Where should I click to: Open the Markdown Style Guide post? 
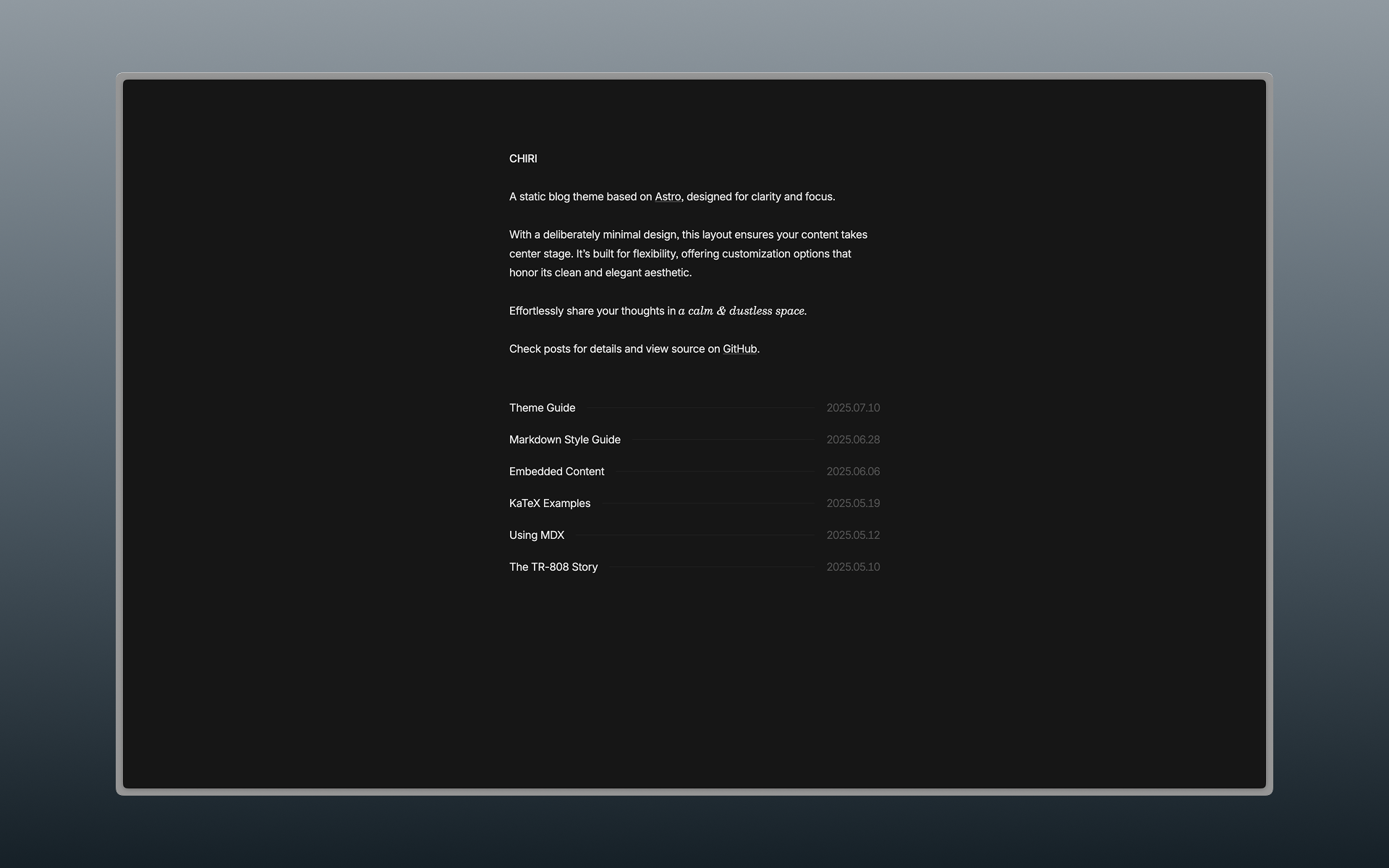(x=564, y=439)
